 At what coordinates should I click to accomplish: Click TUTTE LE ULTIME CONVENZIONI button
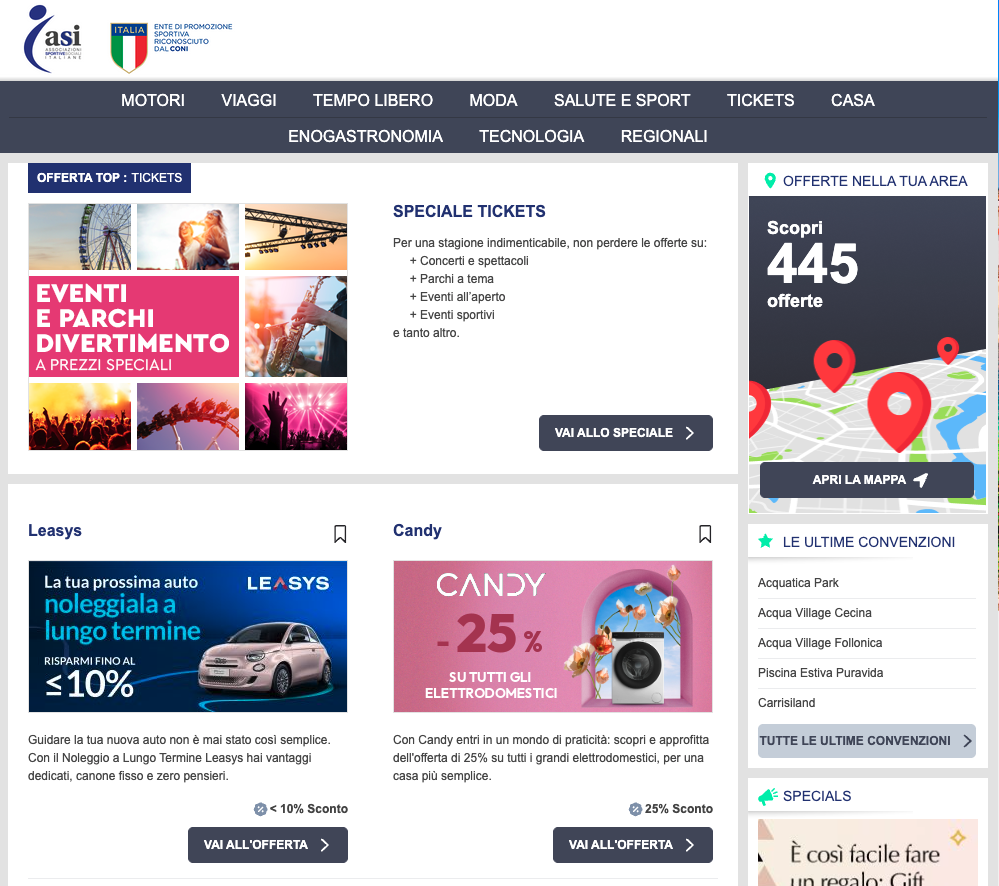click(866, 741)
